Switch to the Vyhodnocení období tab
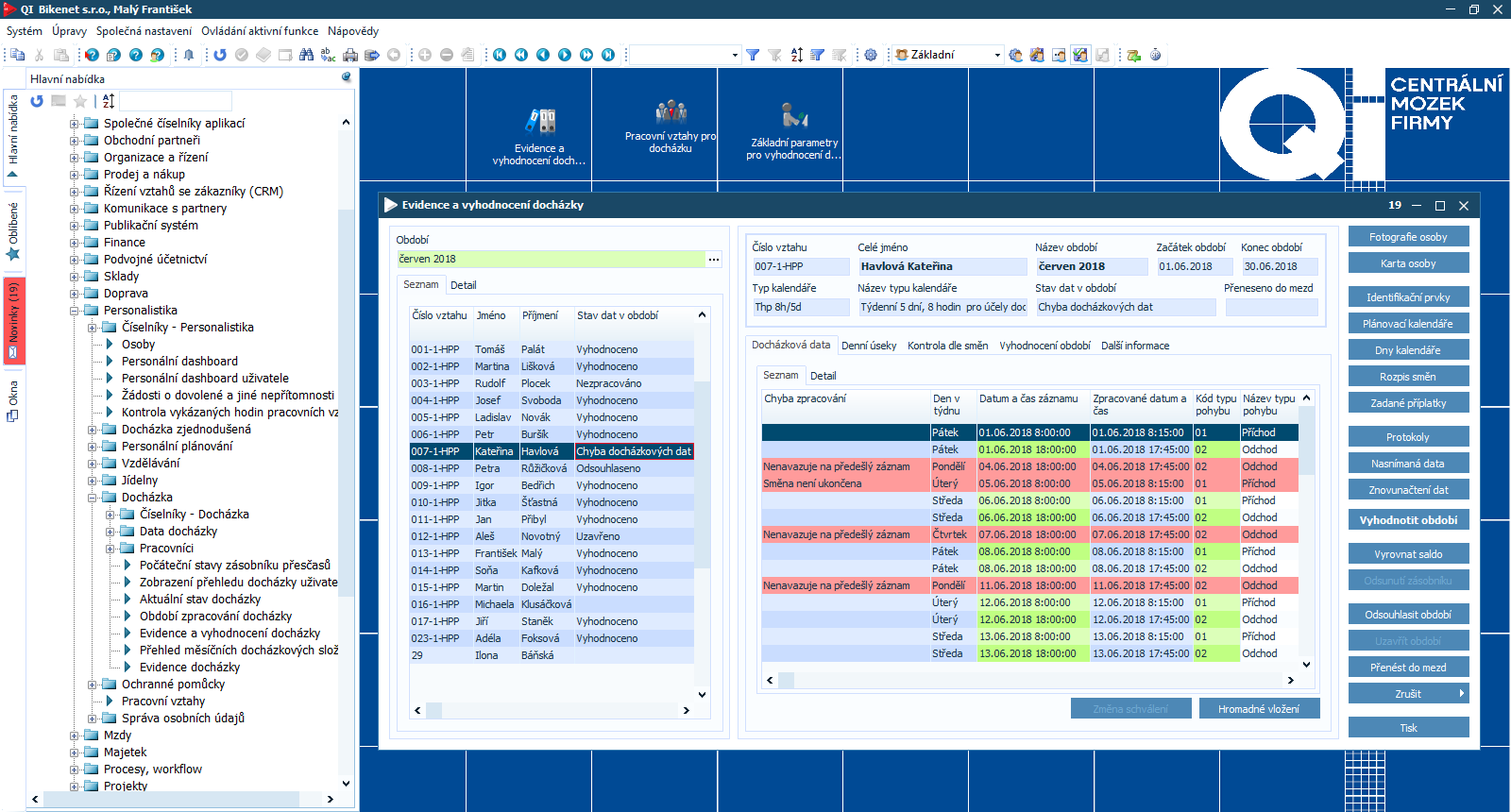This screenshot has width=1511, height=812. [1044, 346]
